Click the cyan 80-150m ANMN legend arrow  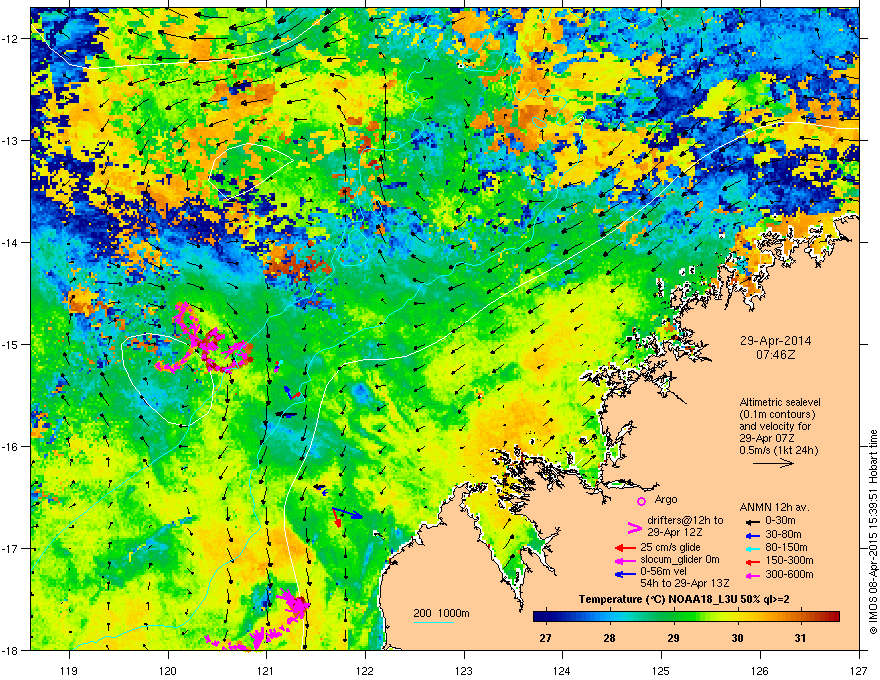coord(753,548)
